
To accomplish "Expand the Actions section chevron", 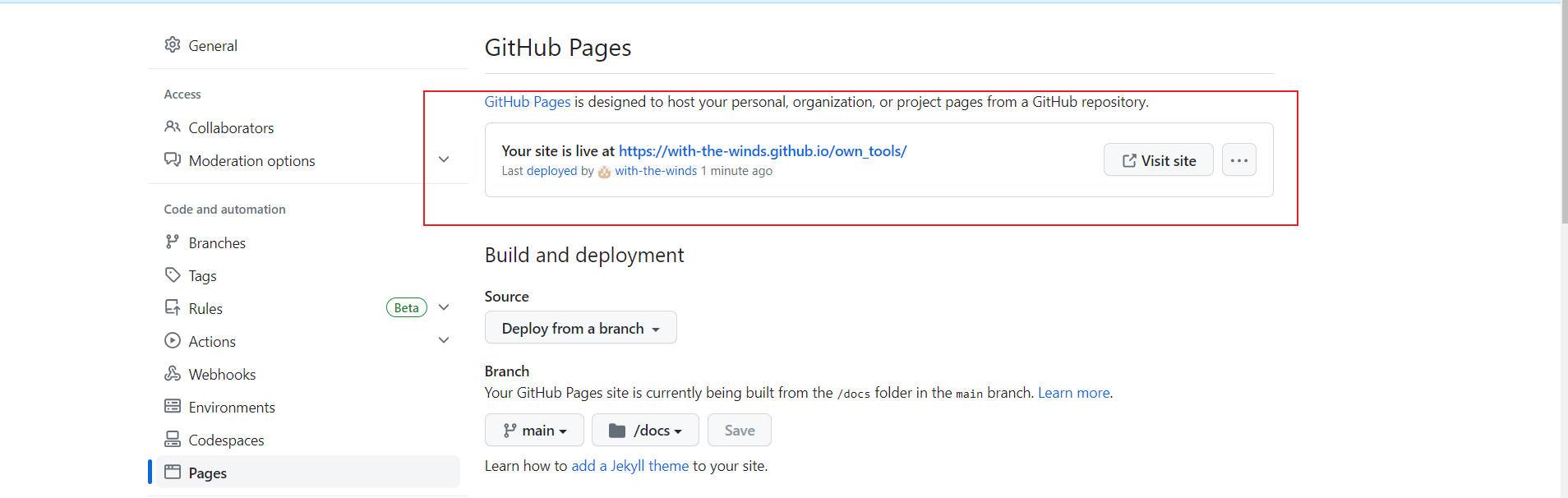I will 444,340.
